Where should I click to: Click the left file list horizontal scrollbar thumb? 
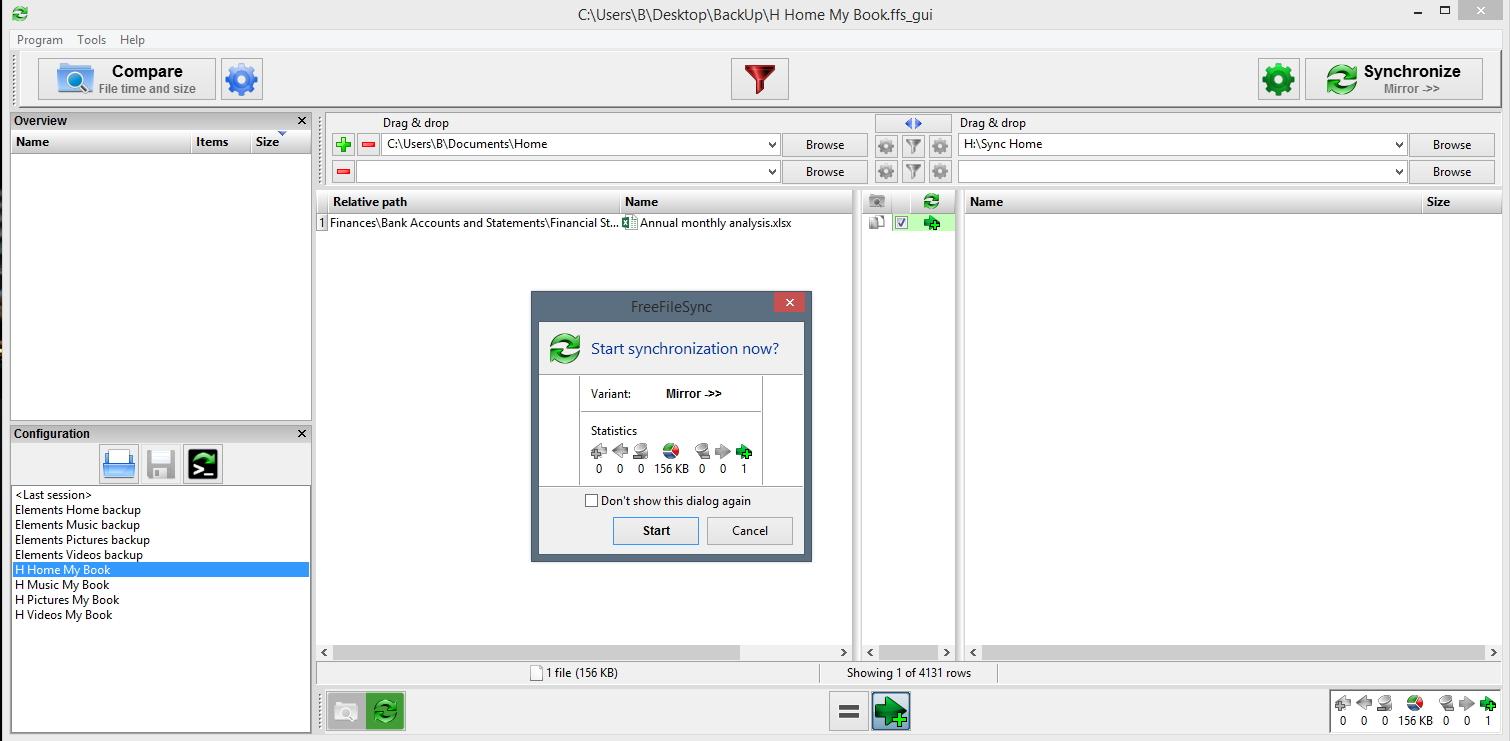[536, 652]
